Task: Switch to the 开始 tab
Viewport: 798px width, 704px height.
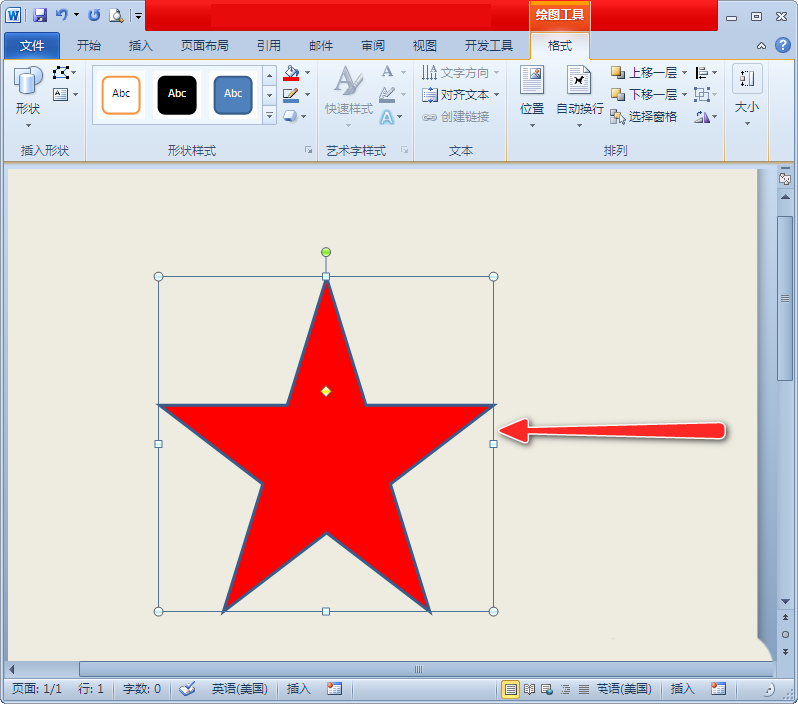Action: pos(89,46)
